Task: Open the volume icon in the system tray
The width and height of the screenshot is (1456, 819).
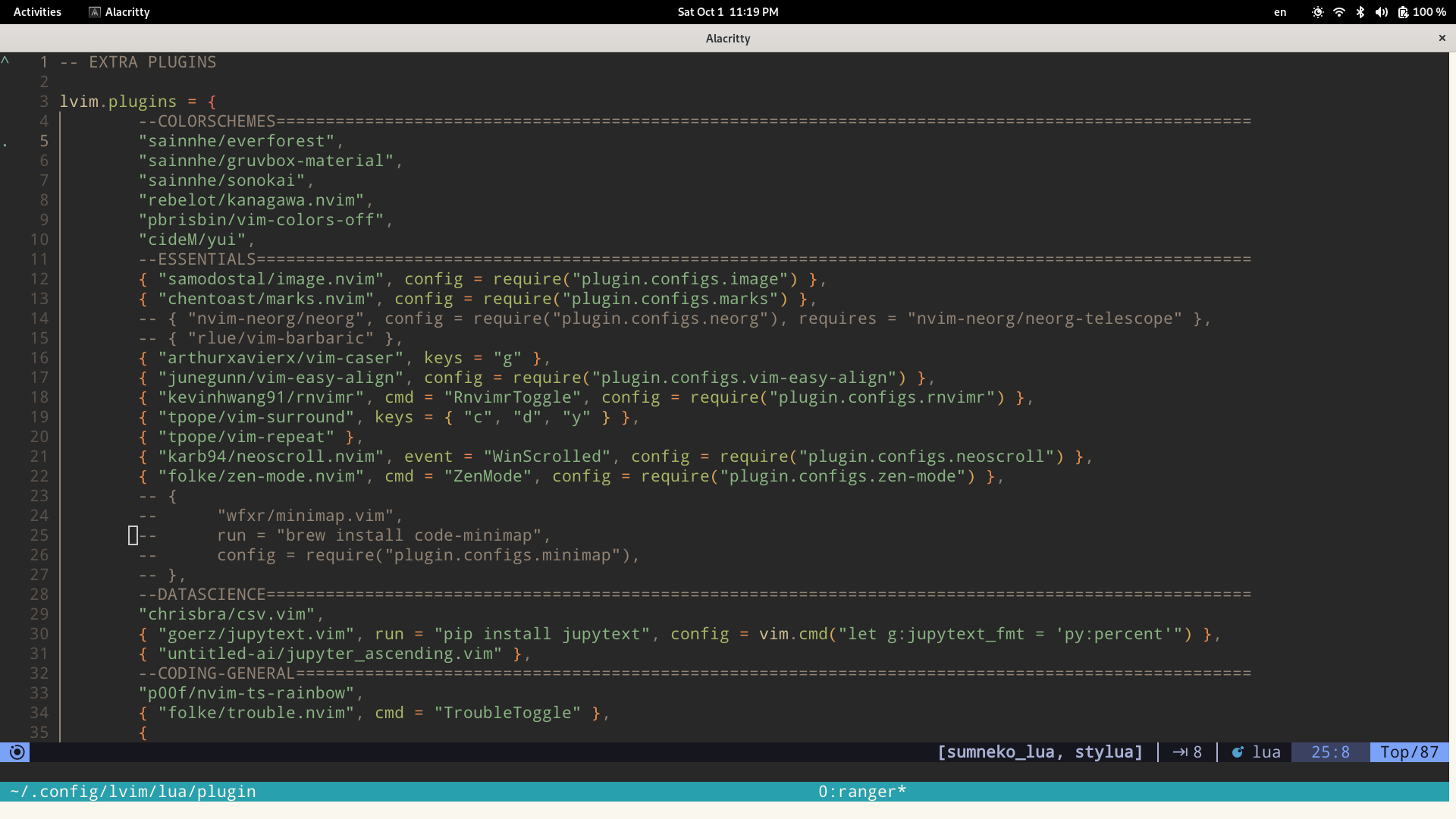Action: pyautogui.click(x=1382, y=12)
